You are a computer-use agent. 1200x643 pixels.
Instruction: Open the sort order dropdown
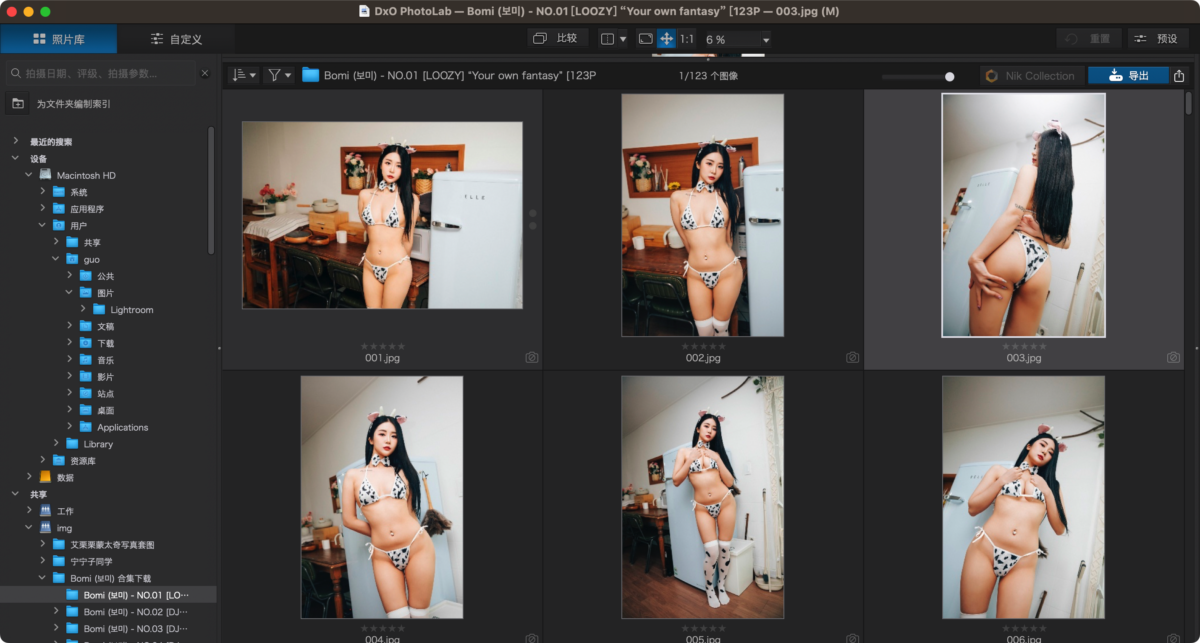coord(243,75)
